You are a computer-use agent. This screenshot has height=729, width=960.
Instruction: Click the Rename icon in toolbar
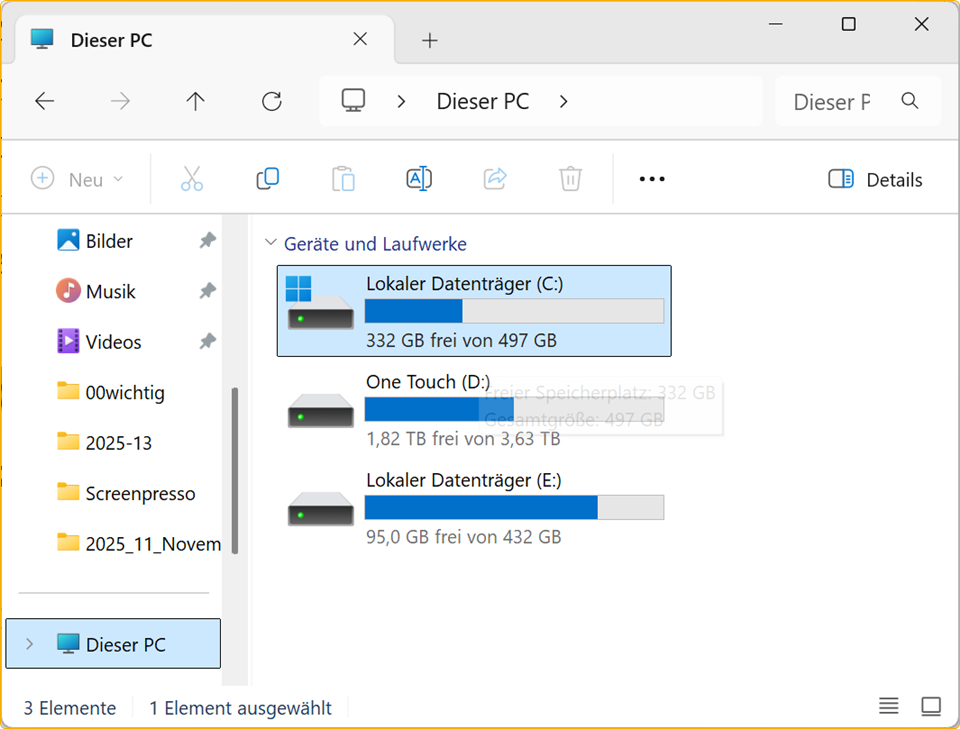pos(418,179)
